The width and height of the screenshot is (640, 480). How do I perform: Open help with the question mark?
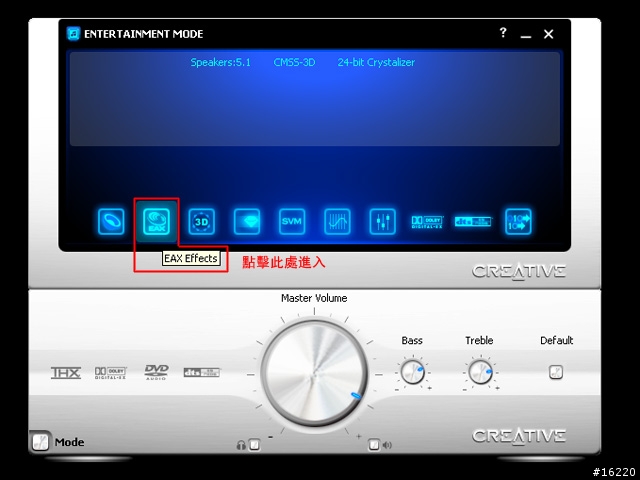(x=503, y=32)
